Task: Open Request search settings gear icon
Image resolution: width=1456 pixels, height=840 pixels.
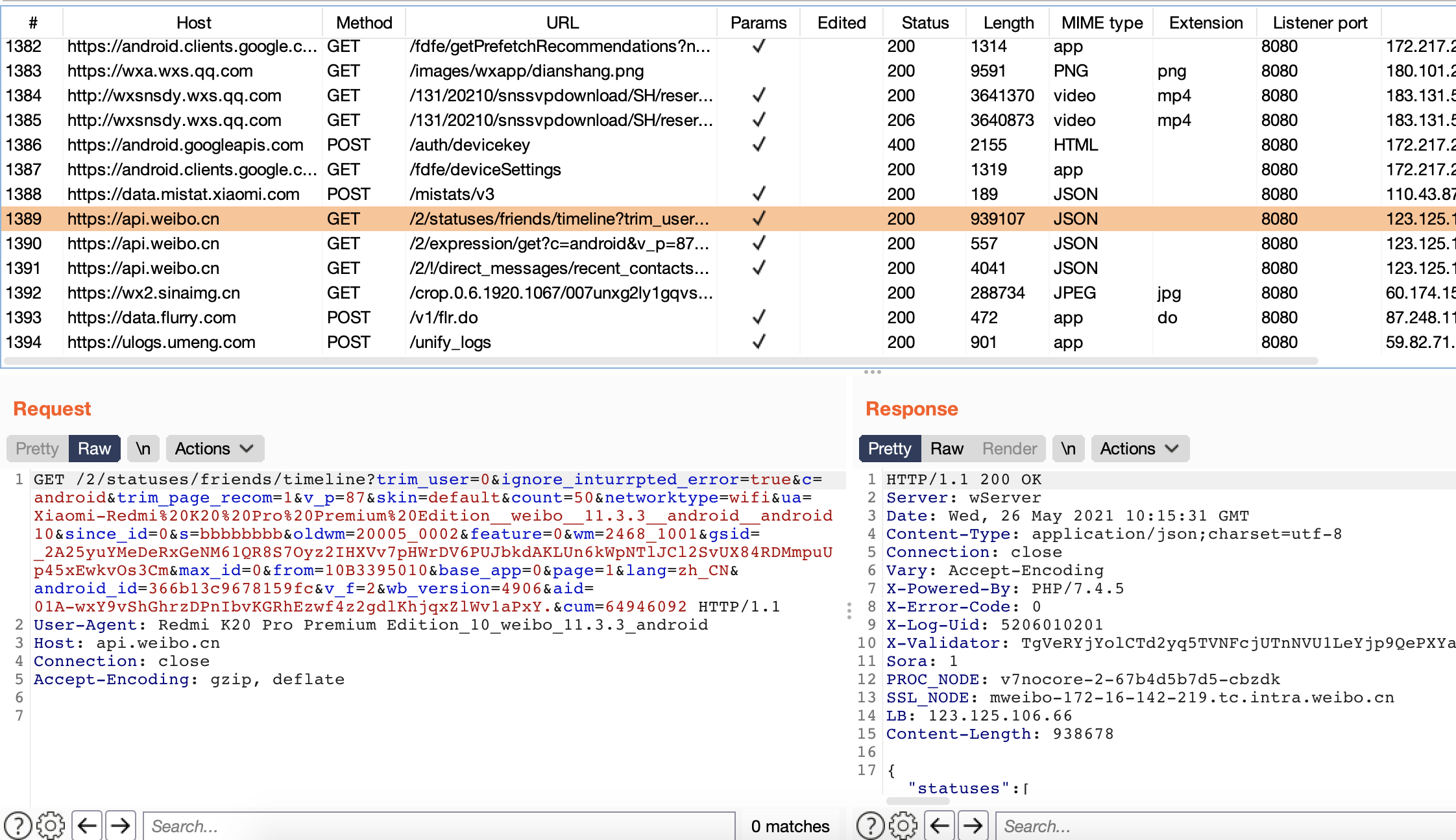Action: pos(51,826)
